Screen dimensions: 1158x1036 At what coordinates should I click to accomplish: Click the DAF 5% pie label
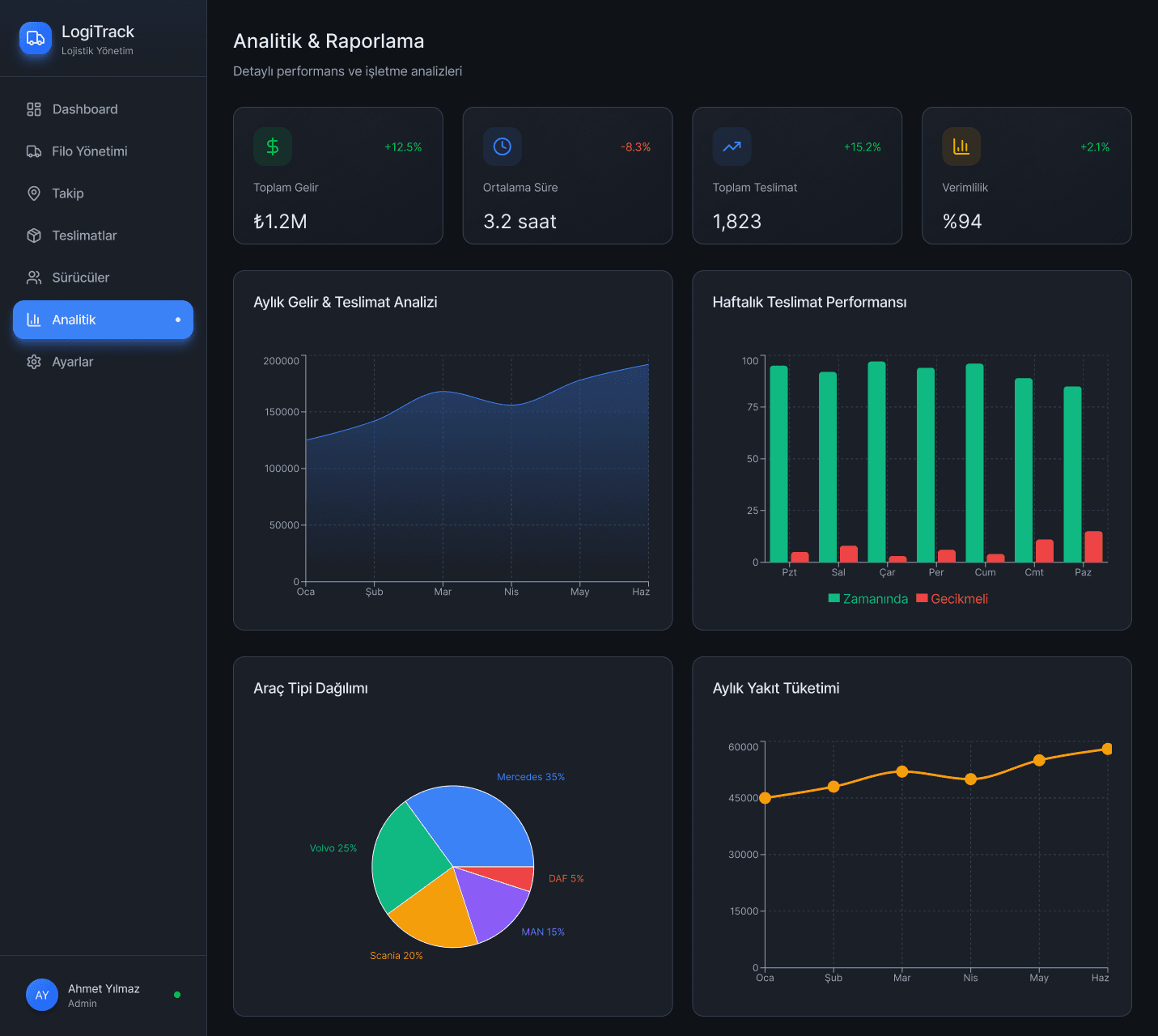pos(566,879)
